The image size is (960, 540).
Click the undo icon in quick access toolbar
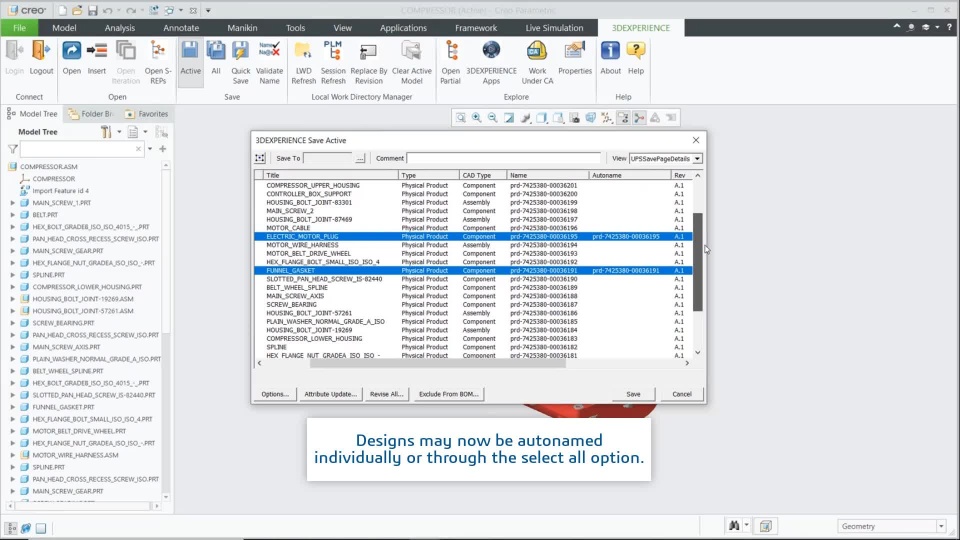108,10
